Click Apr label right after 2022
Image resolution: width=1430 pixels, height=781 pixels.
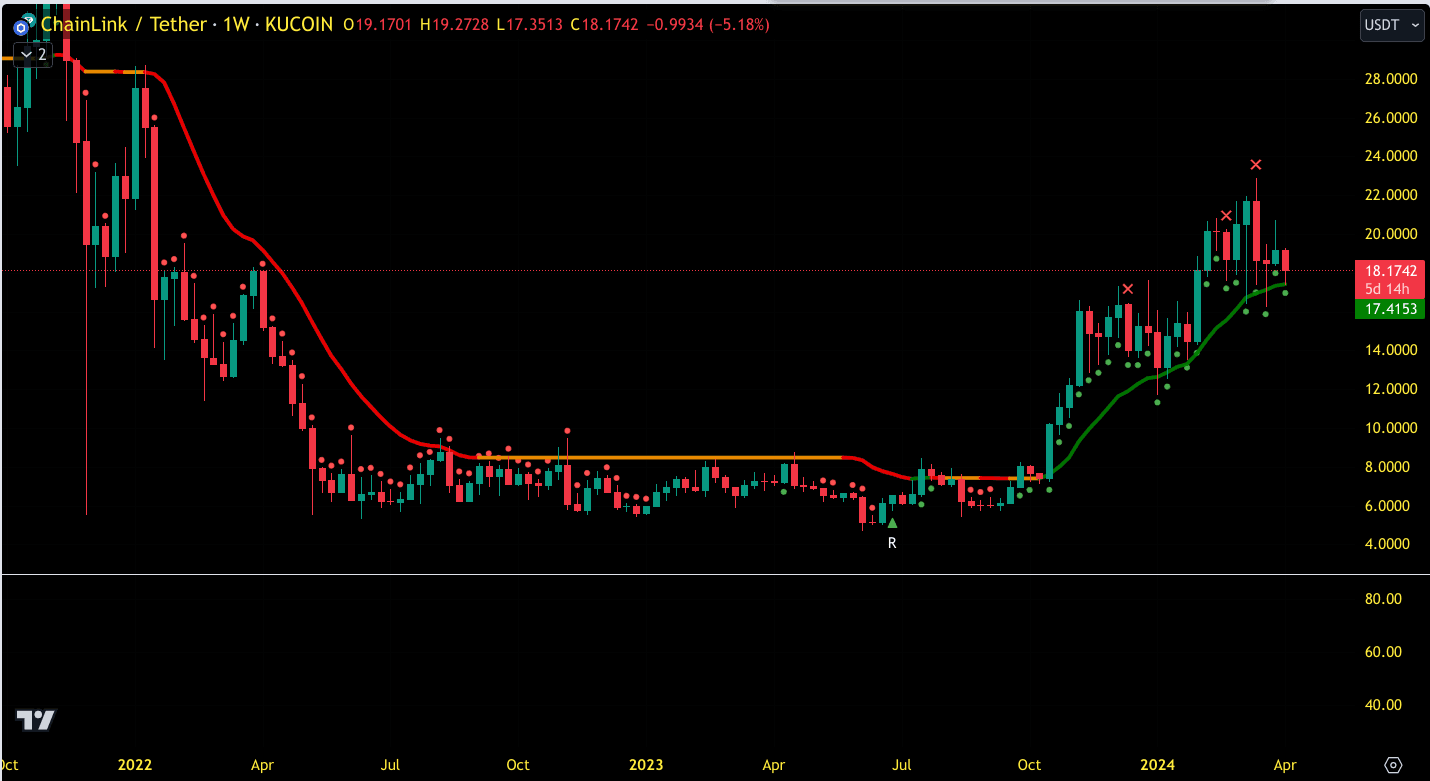click(262, 765)
